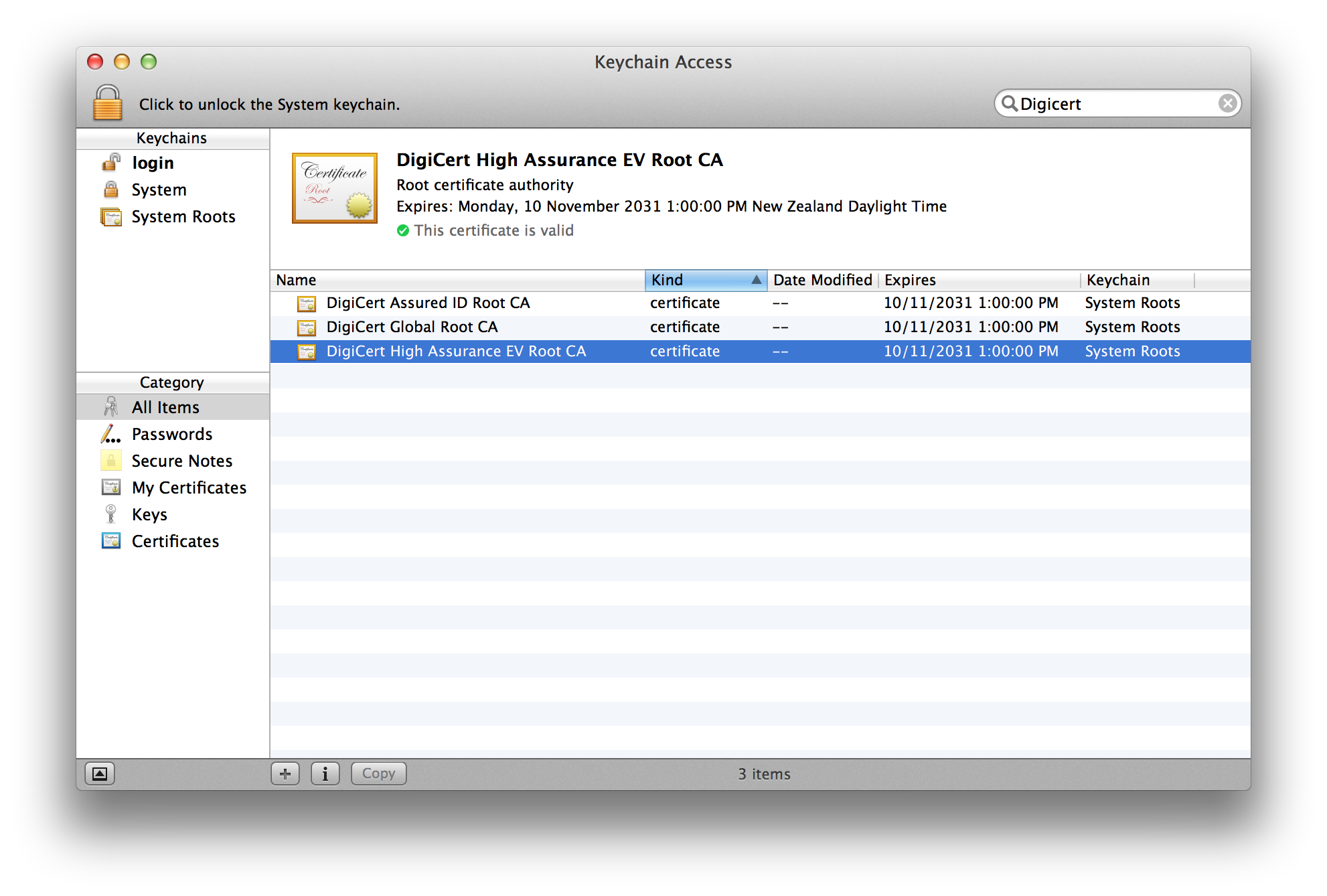Sort list by Date Modified column
The image size is (1327, 896).
pos(823,280)
